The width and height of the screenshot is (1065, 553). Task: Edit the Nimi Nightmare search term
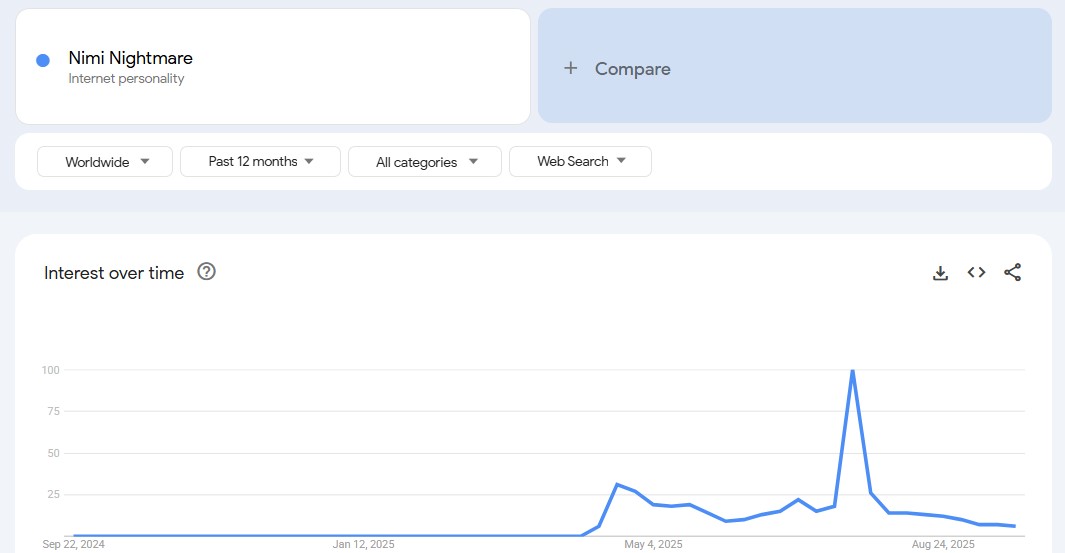pos(131,58)
